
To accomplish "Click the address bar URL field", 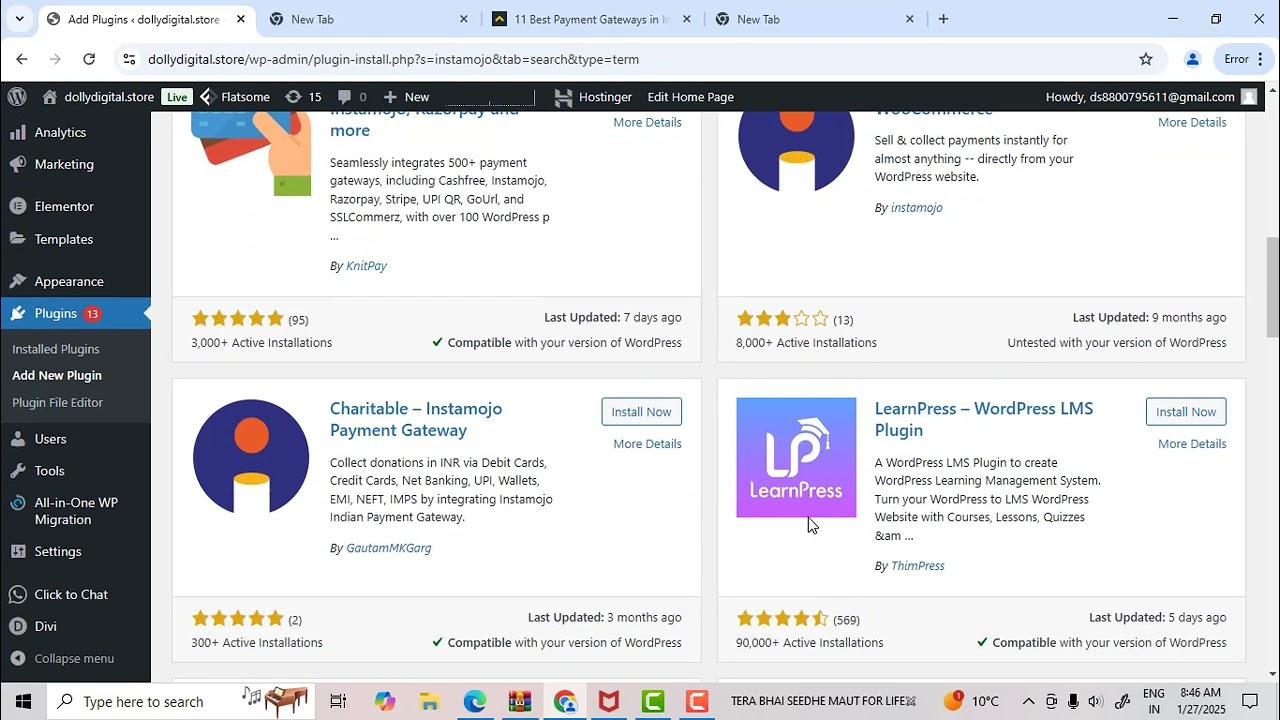I will pos(640,59).
